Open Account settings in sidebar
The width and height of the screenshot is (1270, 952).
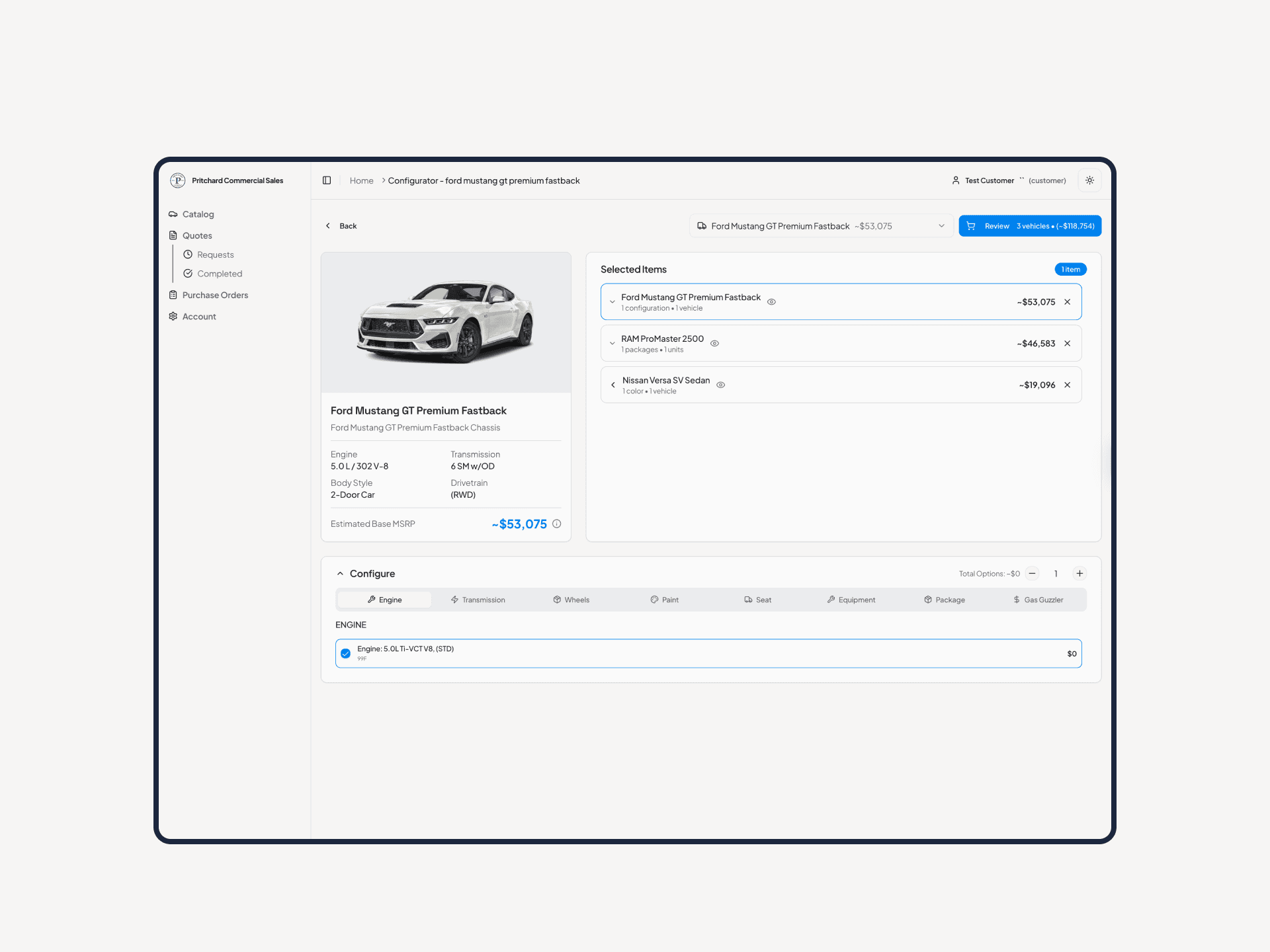(x=198, y=317)
